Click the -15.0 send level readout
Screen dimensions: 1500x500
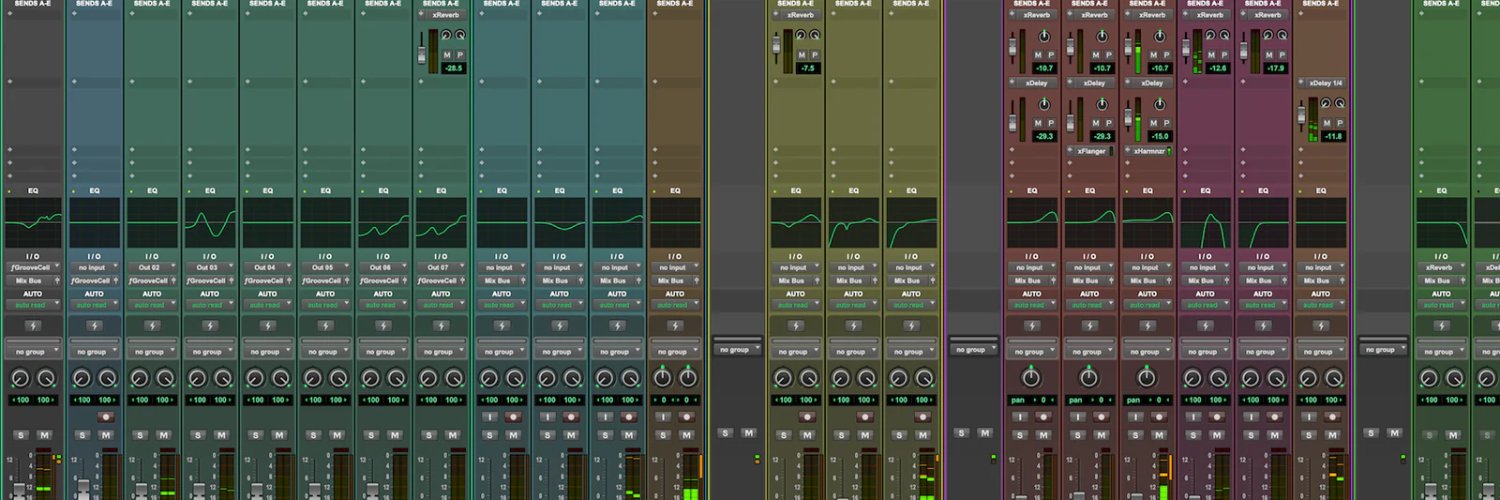pos(1160,135)
